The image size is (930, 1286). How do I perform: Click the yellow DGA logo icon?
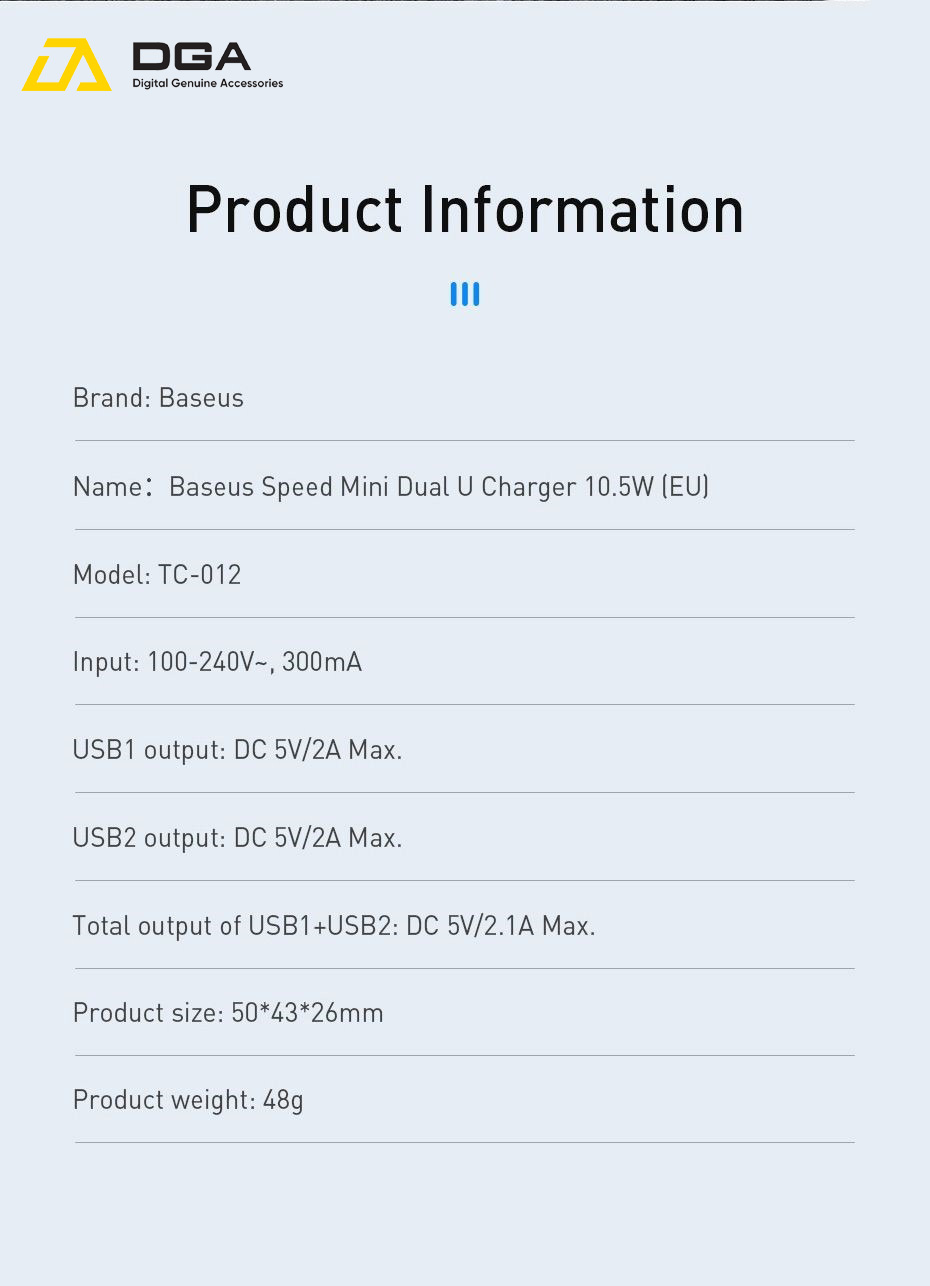click(67, 66)
